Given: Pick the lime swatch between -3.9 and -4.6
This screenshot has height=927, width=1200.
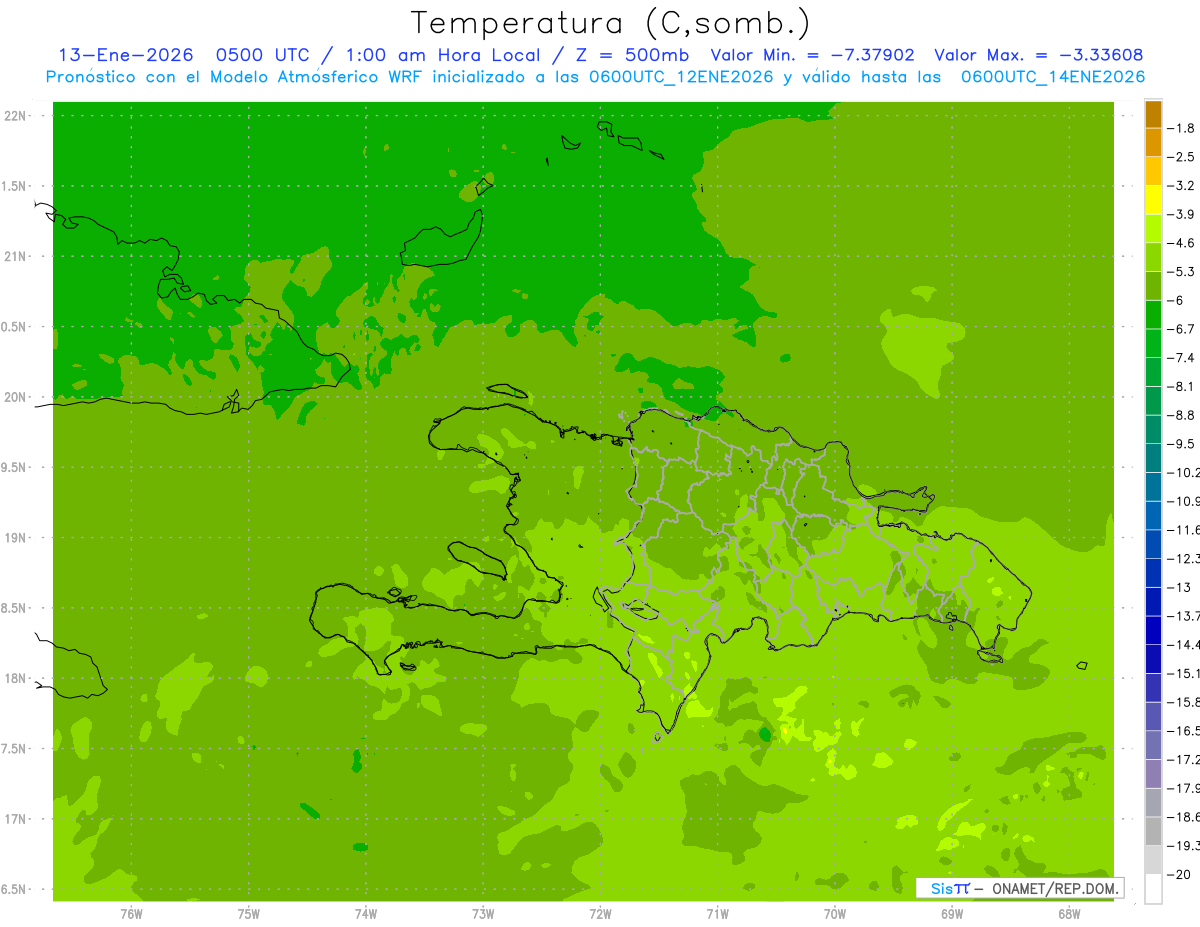Looking at the screenshot, I should pyautogui.click(x=1153, y=229).
